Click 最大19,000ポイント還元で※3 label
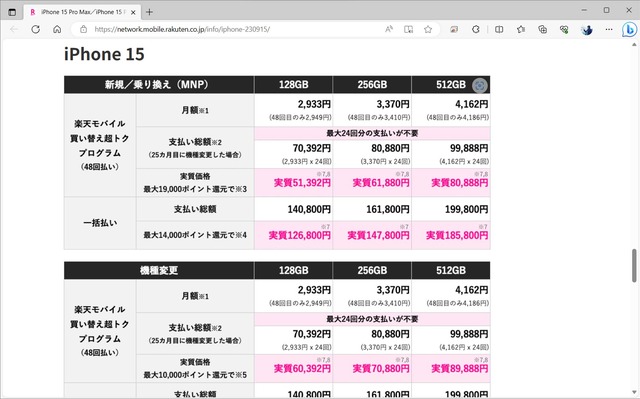 tap(195, 189)
